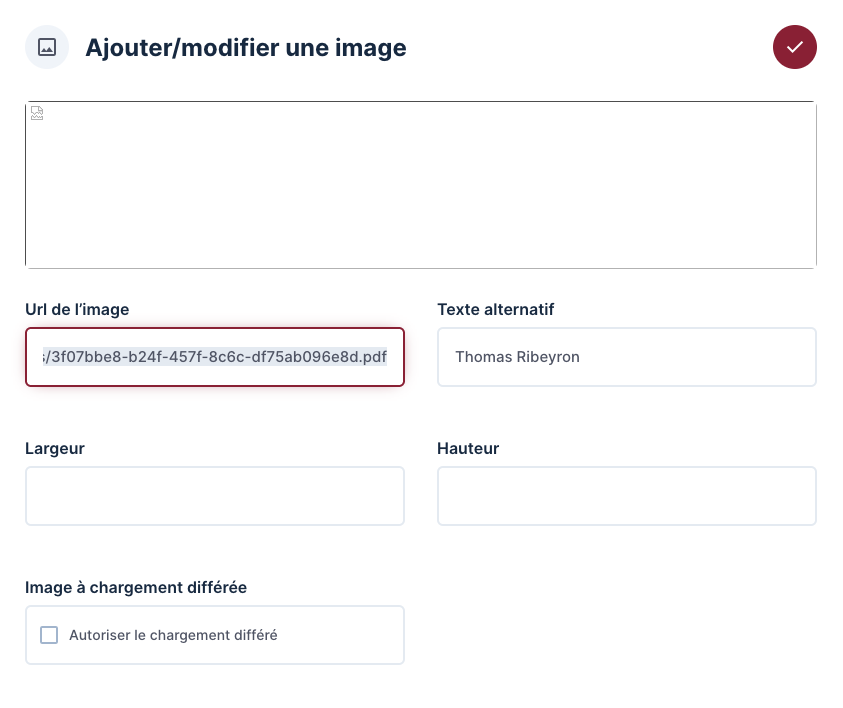Confirm with the red checkmark button

click(x=795, y=47)
